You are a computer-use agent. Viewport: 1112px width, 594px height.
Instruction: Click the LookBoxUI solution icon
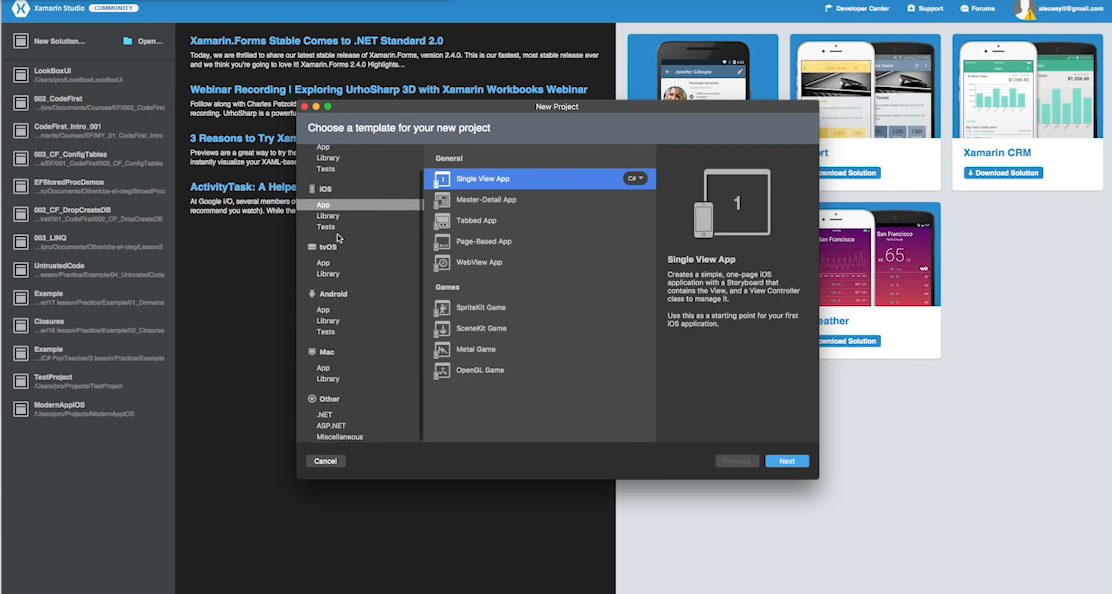pyautogui.click(x=21, y=74)
